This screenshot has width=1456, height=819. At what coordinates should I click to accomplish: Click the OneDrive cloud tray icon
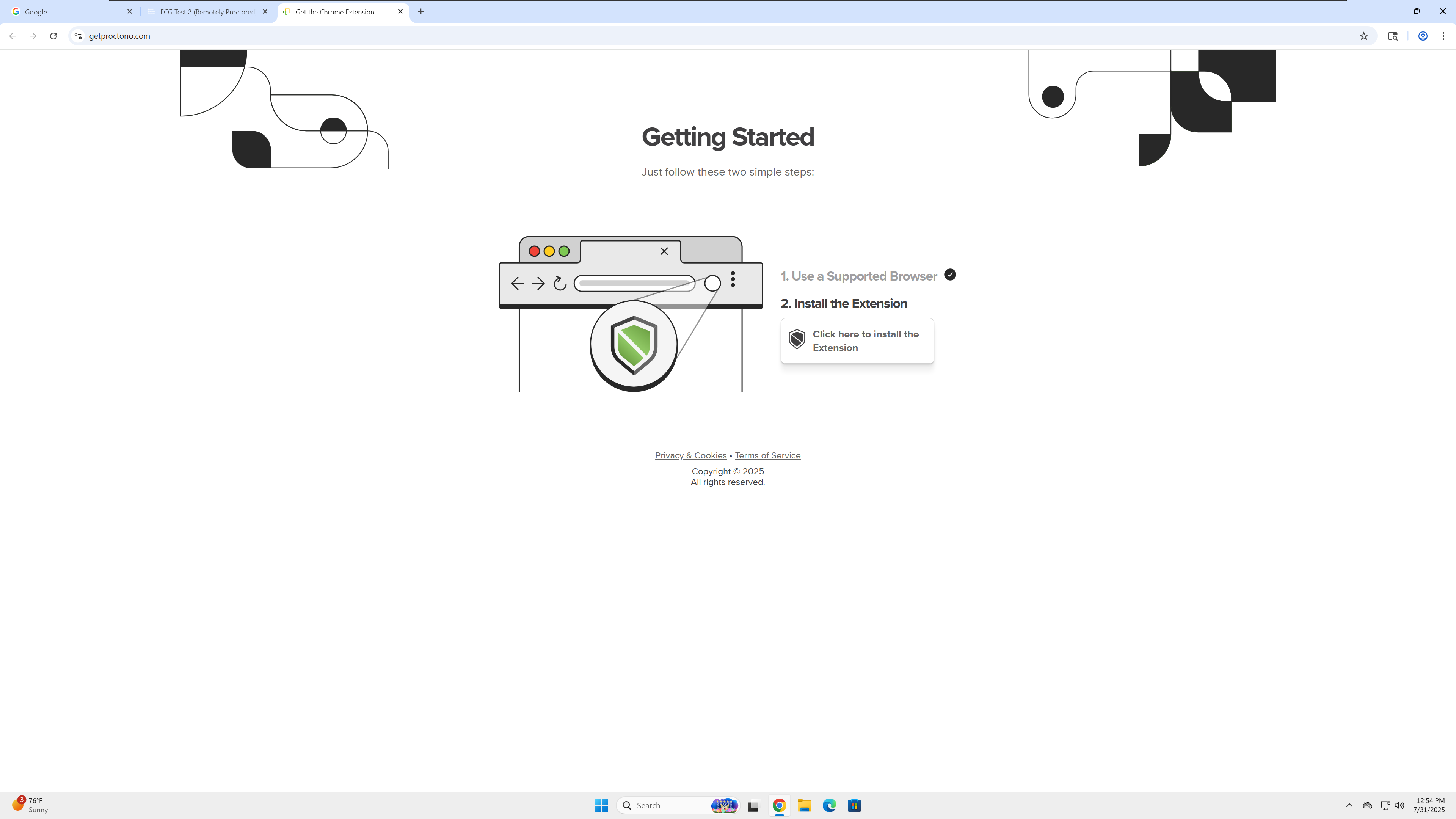point(1367,805)
